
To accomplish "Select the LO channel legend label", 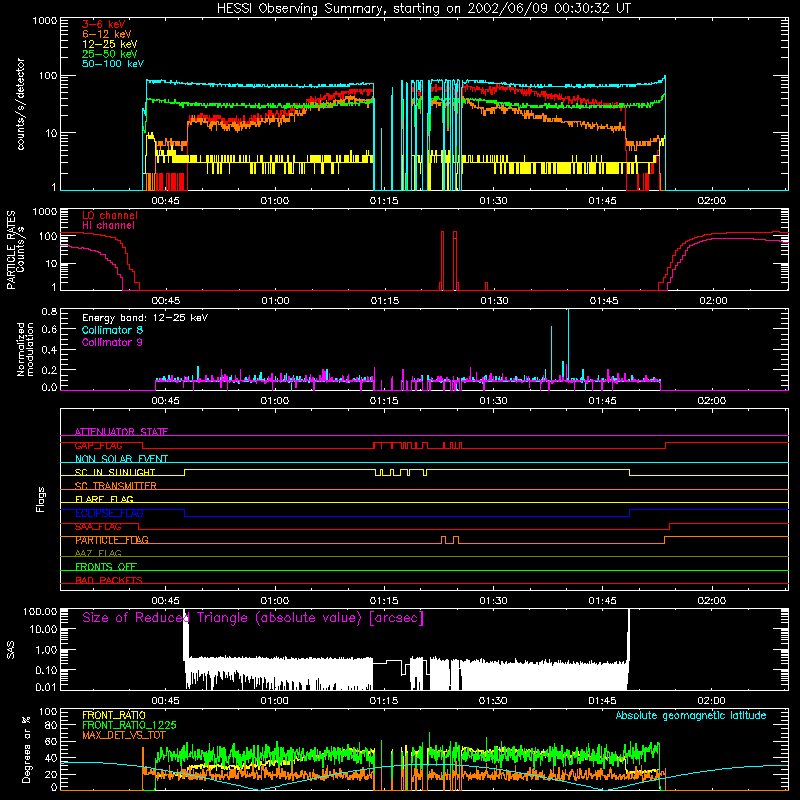I will 110,215.
